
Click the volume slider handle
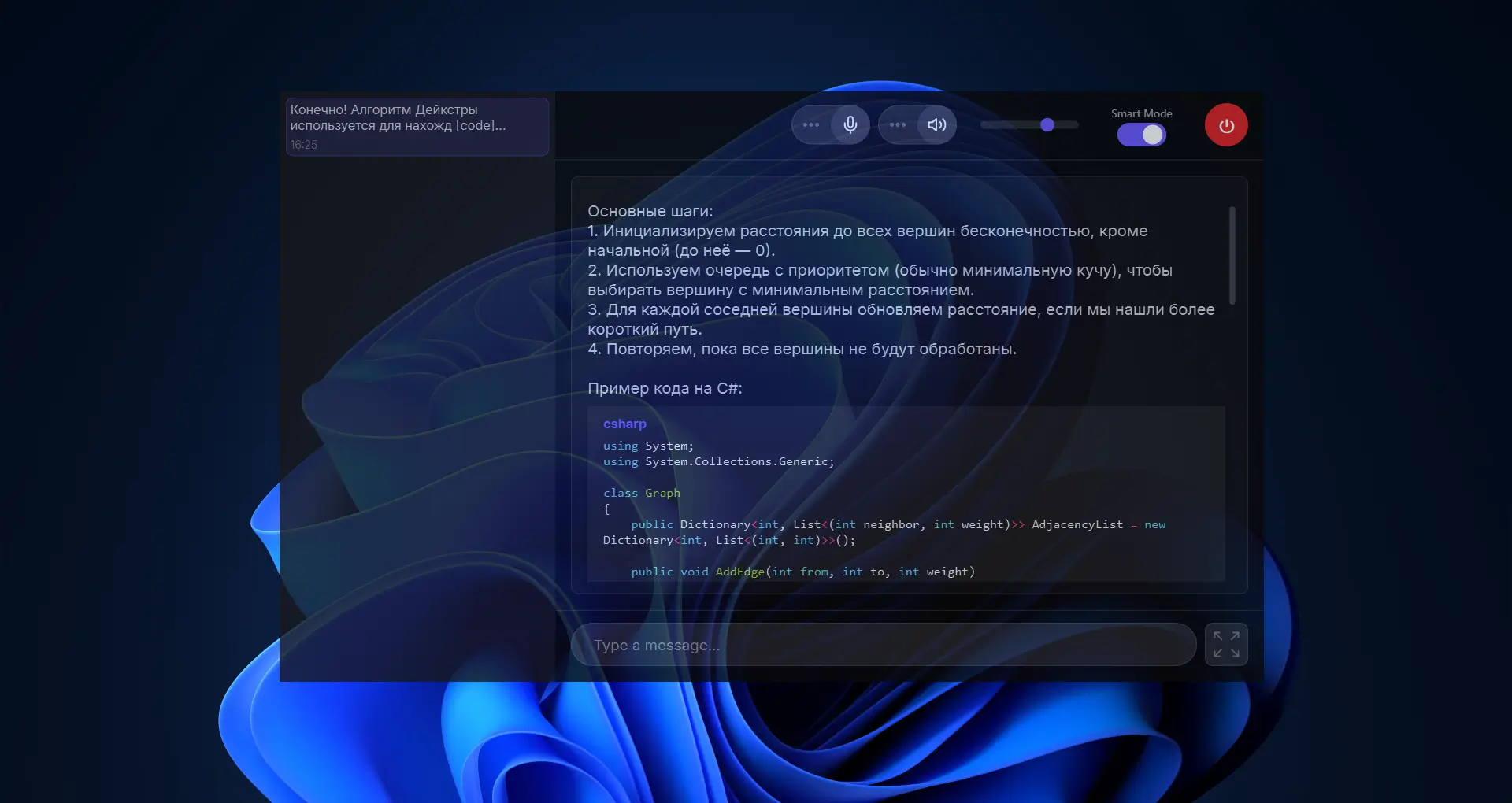1046,124
